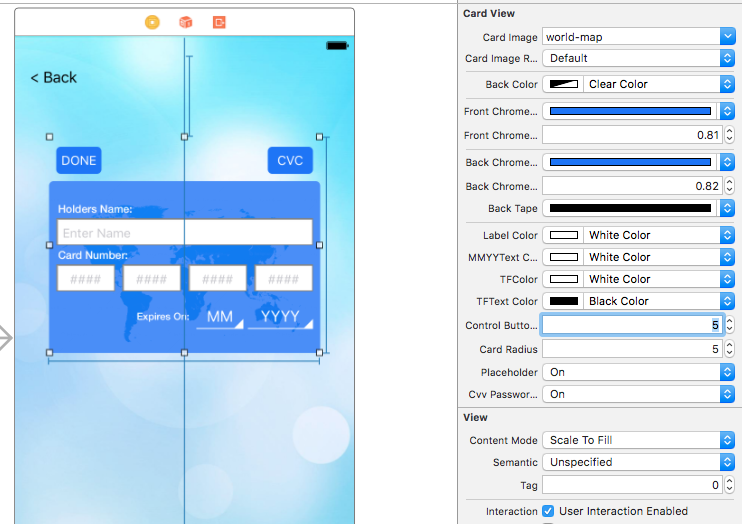Open the TFColor White Color dropdown
742x524 pixels.
(x=659, y=279)
